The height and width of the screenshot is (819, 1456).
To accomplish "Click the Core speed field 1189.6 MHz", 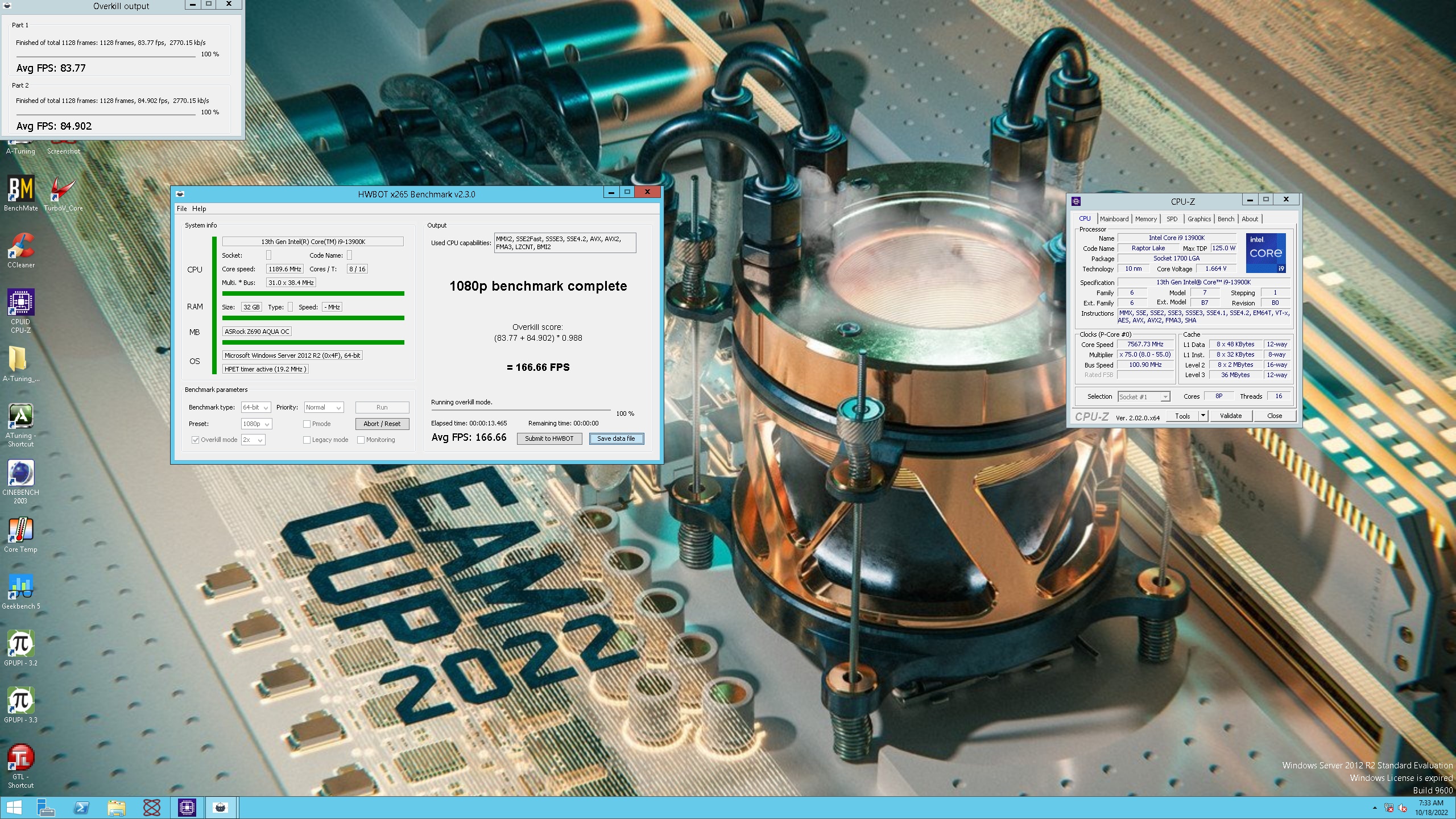I will coord(285,269).
